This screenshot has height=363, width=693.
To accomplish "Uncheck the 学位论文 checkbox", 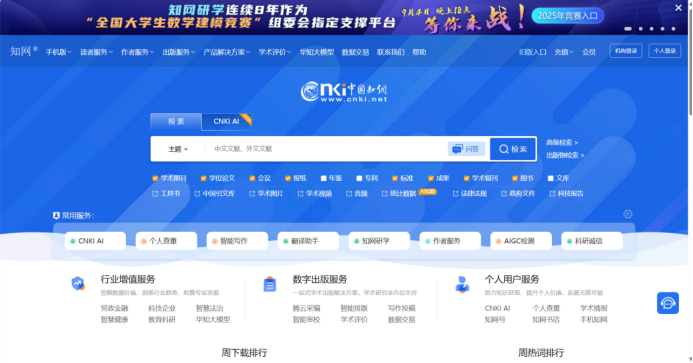I will point(203,178).
